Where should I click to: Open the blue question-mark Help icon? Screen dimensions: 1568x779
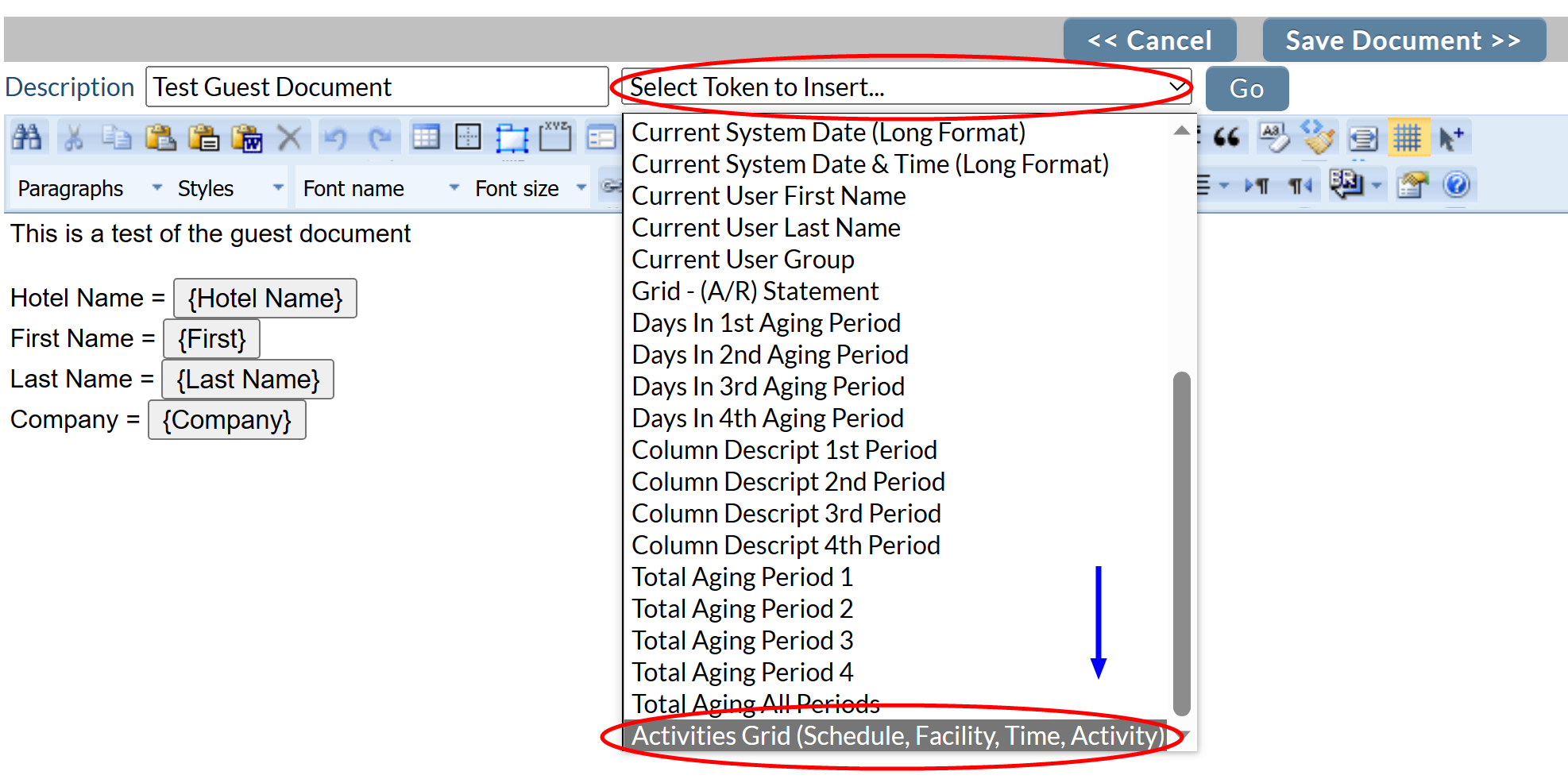[1457, 185]
